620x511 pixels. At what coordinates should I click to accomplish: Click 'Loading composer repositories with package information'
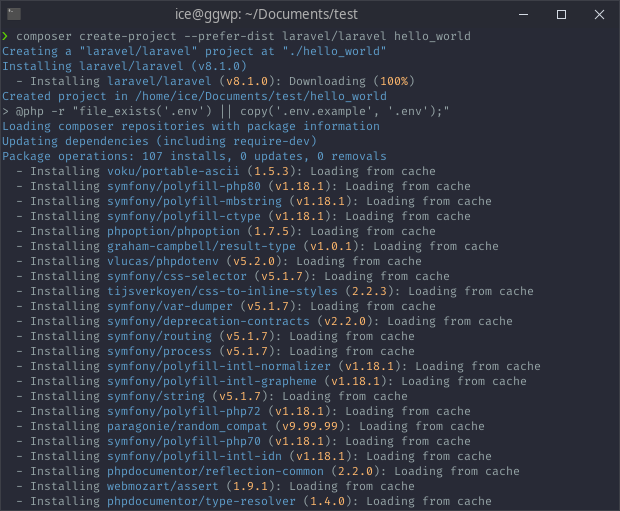coord(191,126)
